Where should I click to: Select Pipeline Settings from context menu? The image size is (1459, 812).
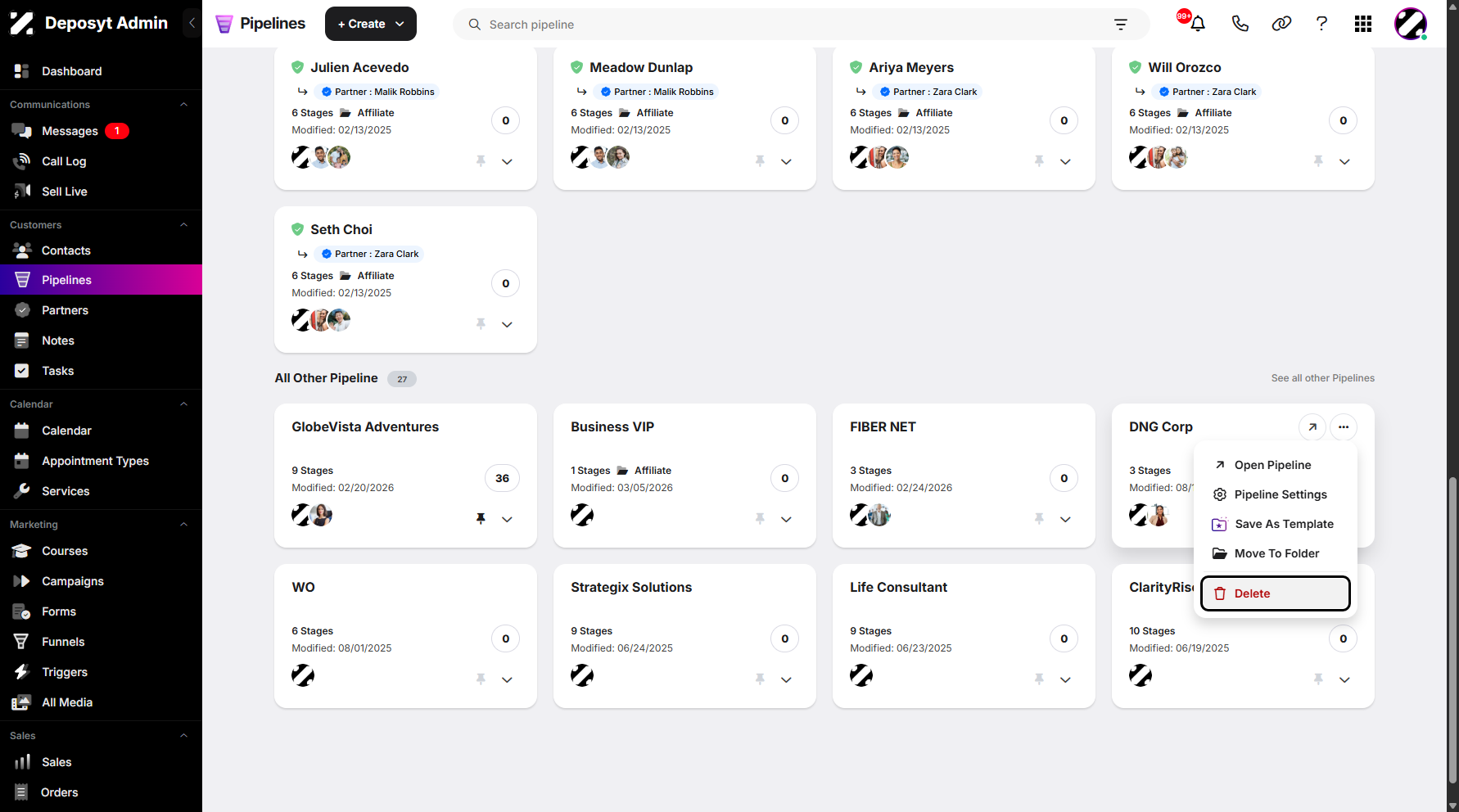1276,494
